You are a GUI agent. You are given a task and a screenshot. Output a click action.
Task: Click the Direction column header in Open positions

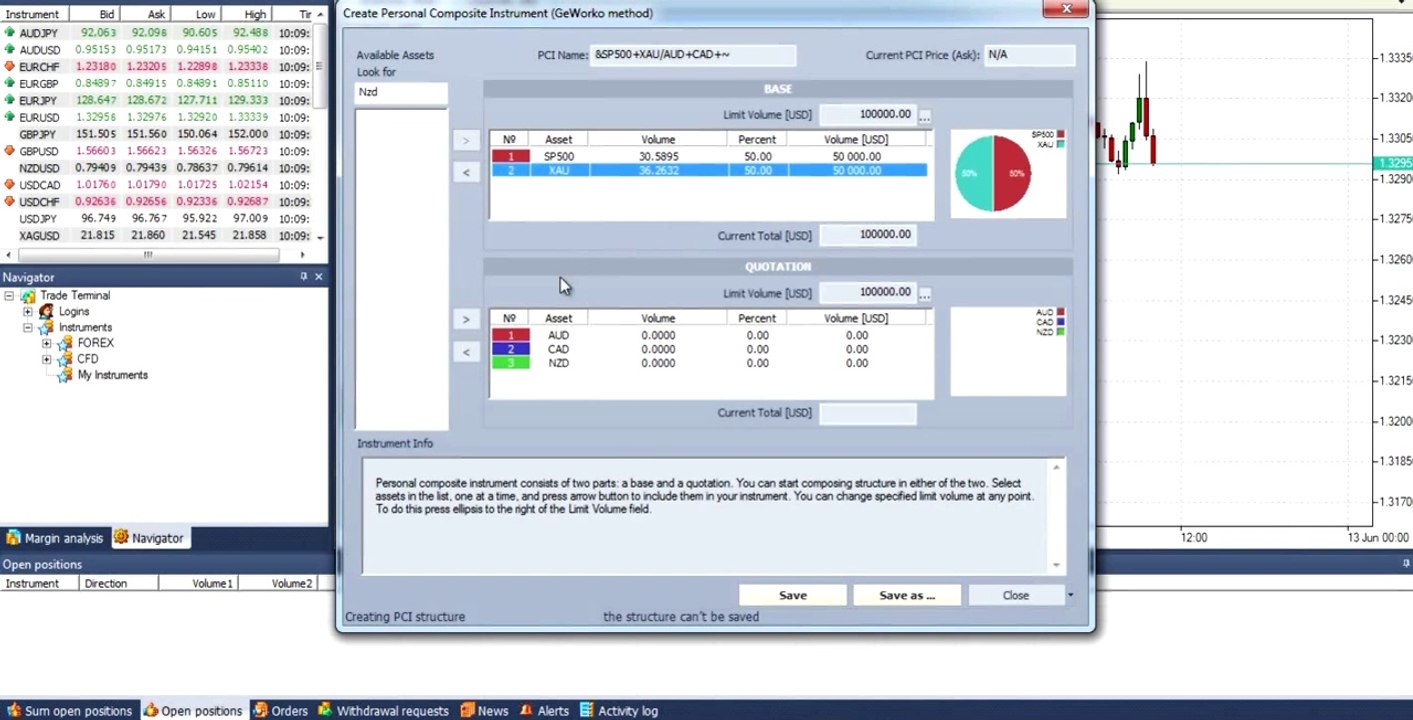118,583
